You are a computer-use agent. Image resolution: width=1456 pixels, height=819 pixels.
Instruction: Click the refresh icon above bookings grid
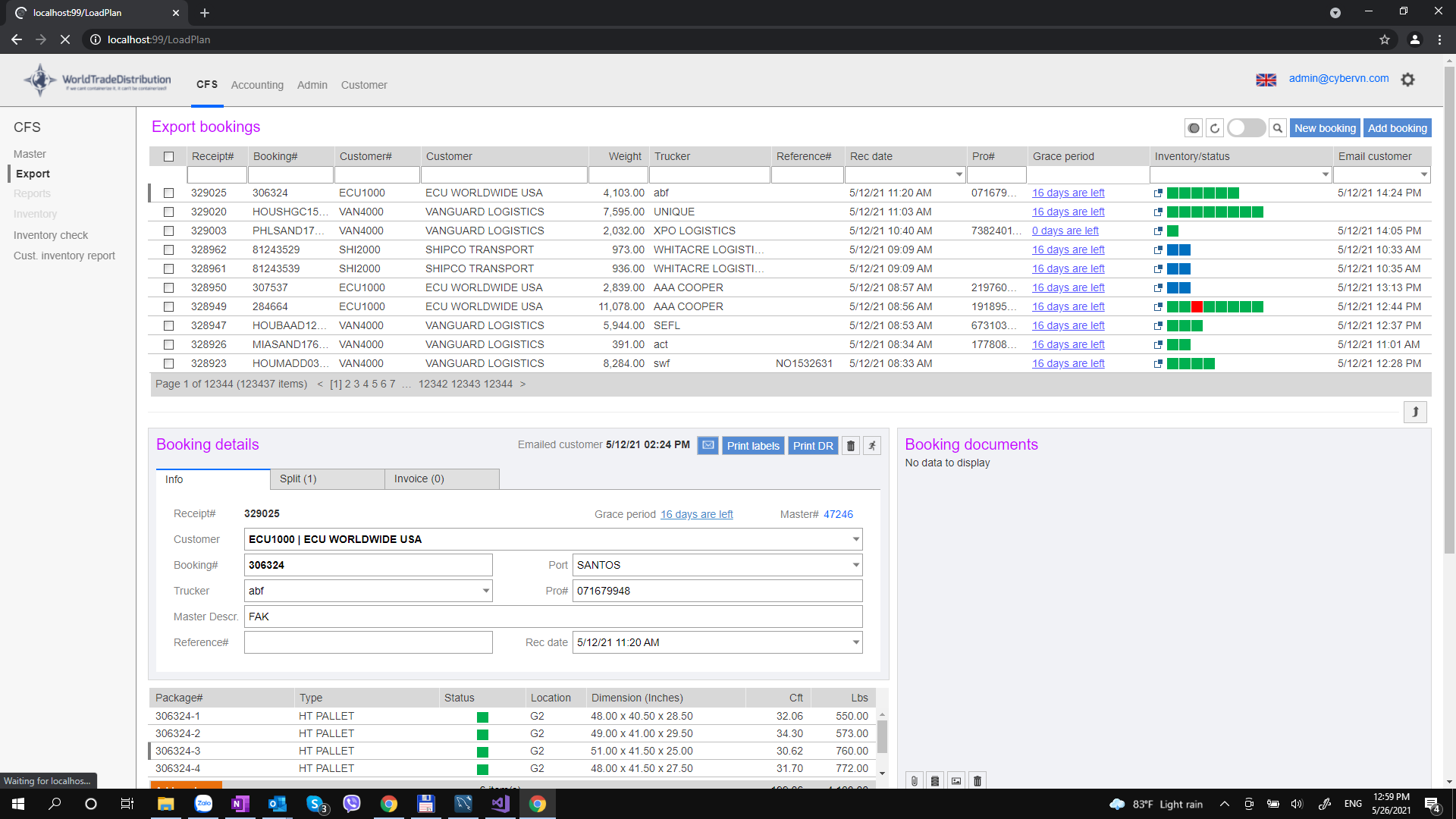tap(1215, 128)
